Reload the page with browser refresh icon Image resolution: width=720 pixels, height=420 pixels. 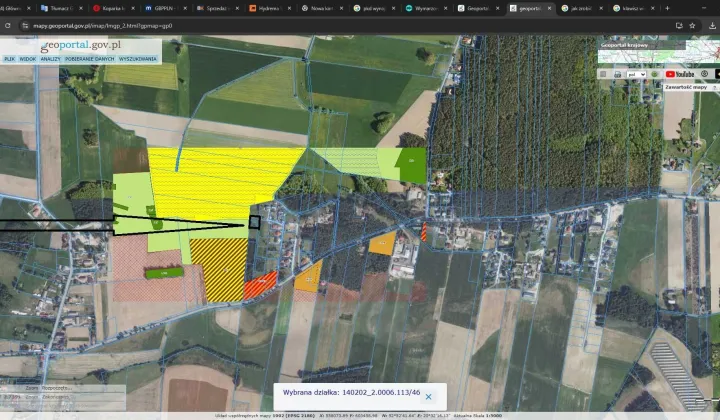(x=7, y=25)
